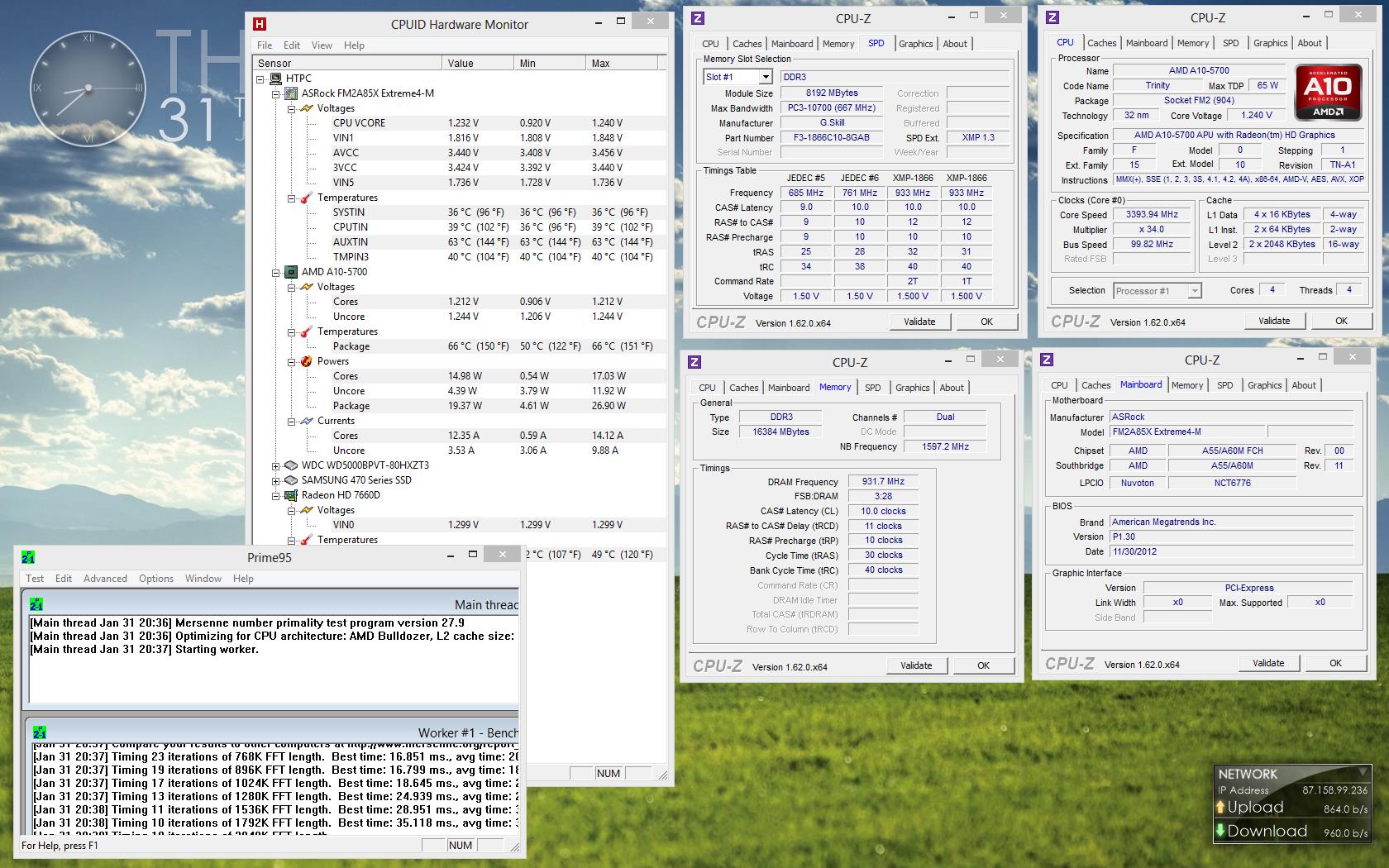Open the View menu in HWMonitor
This screenshot has height=868, width=1389.
[x=322, y=45]
